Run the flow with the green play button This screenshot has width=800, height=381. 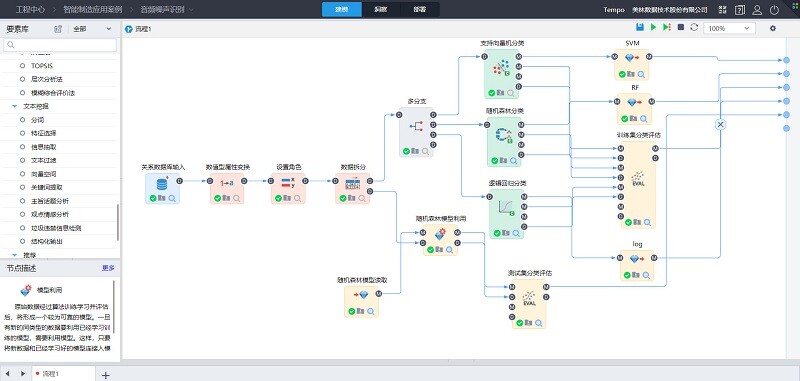(653, 28)
